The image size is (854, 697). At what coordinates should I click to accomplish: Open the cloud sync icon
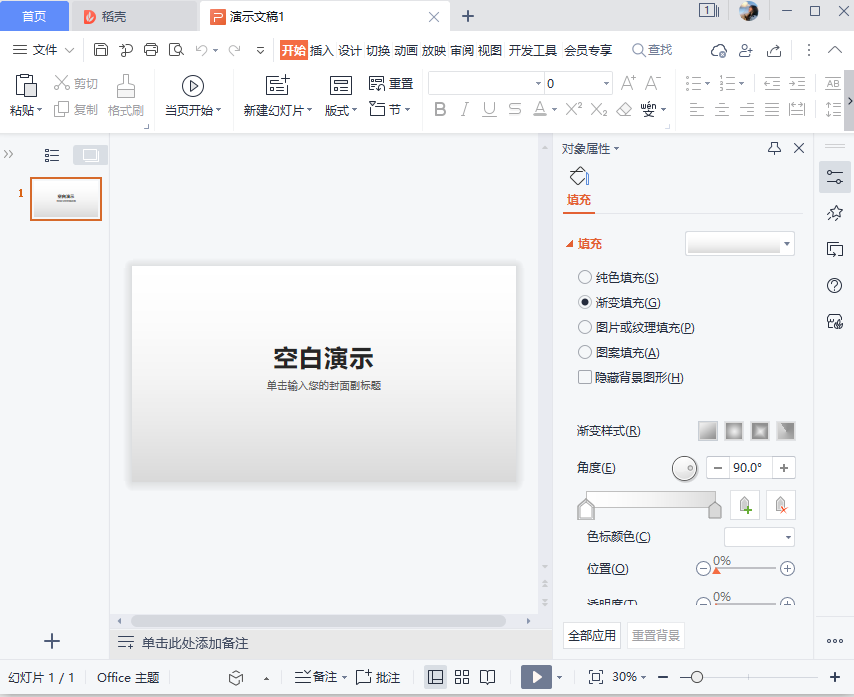[x=719, y=51]
